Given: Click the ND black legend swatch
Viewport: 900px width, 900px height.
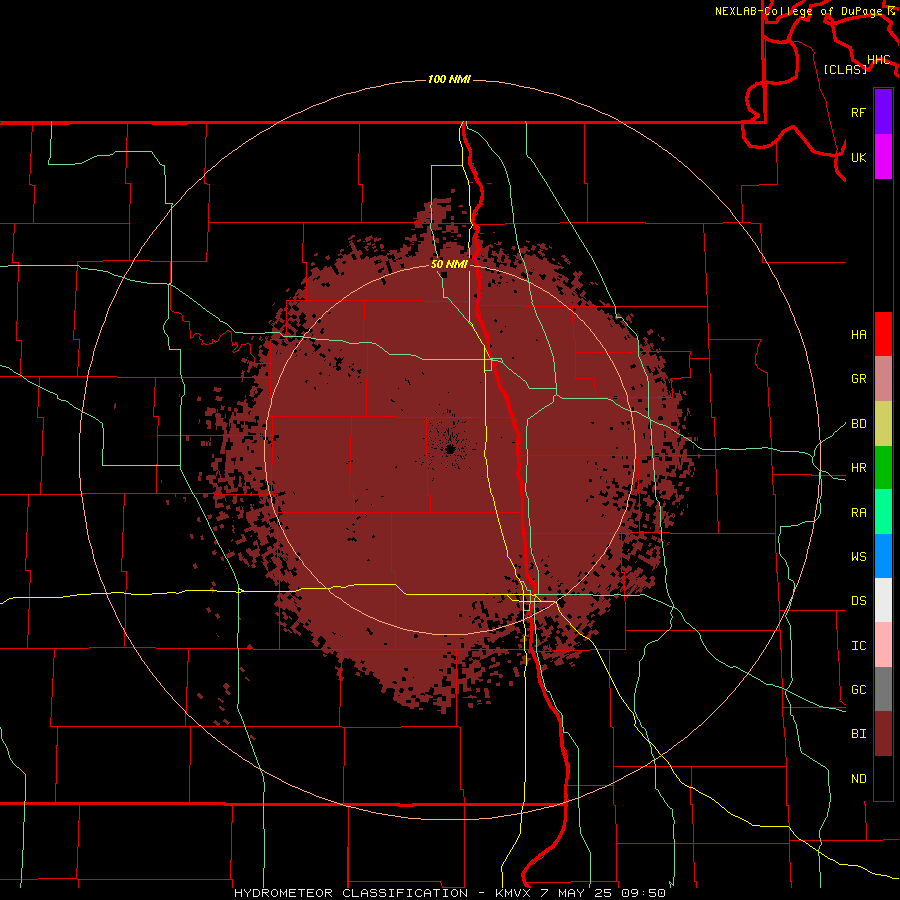Looking at the screenshot, I should tap(883, 778).
